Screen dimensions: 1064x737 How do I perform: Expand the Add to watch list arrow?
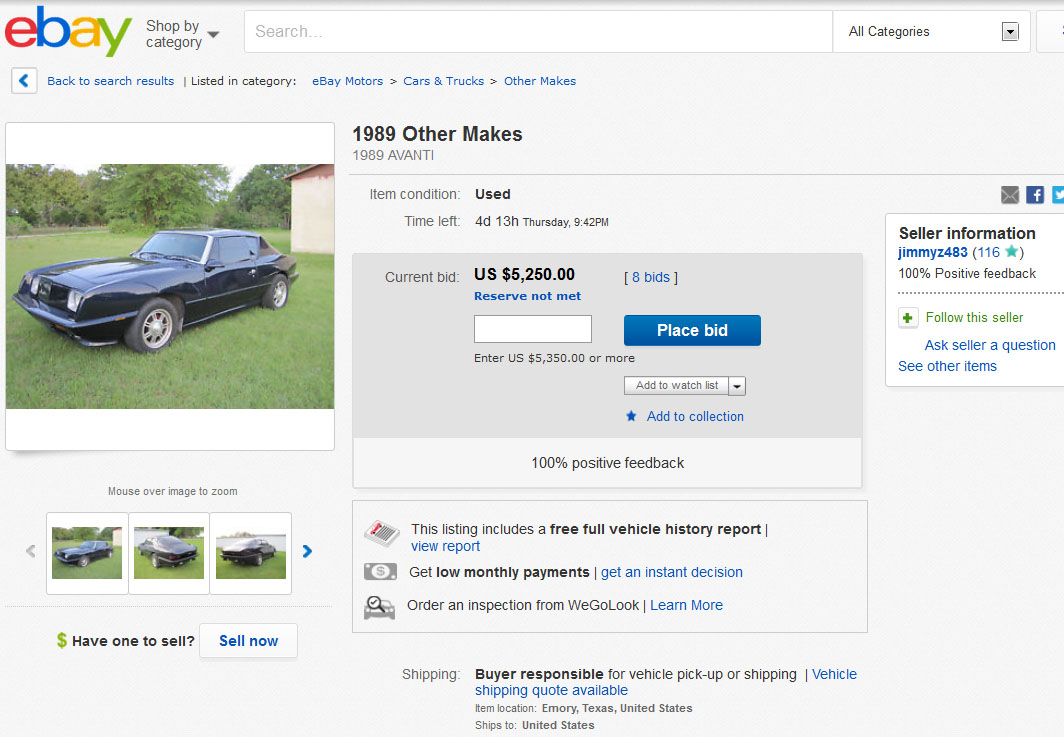pos(737,386)
